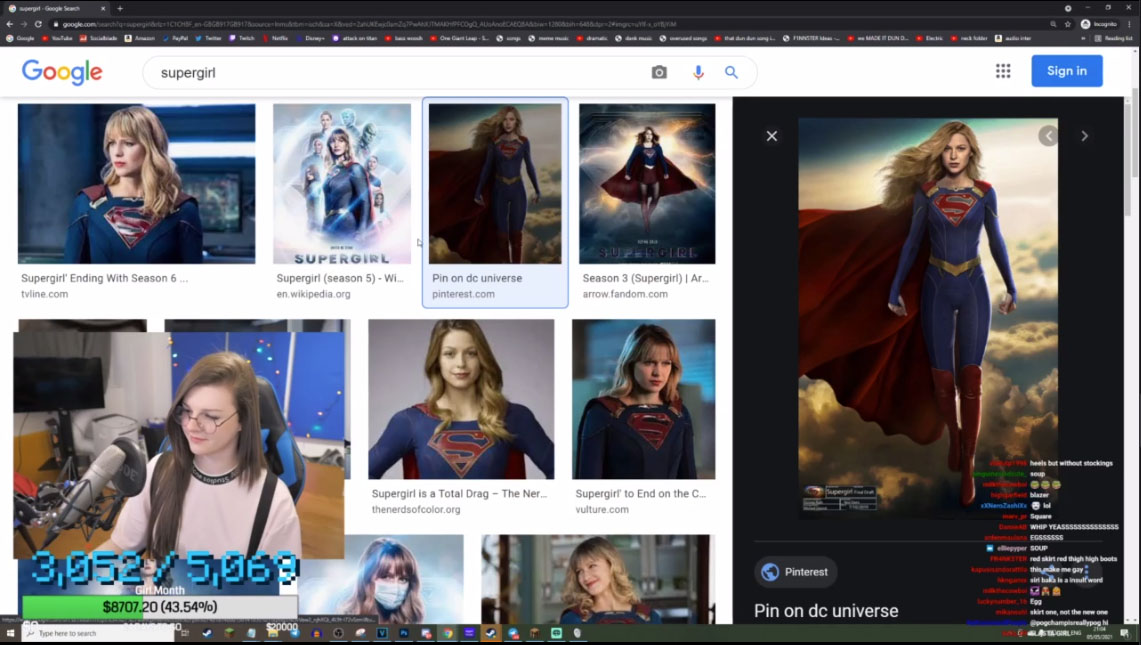This screenshot has height=645, width=1141.
Task: Open the Supergirl season 5 Wikipedia thumbnail
Action: (x=342, y=183)
